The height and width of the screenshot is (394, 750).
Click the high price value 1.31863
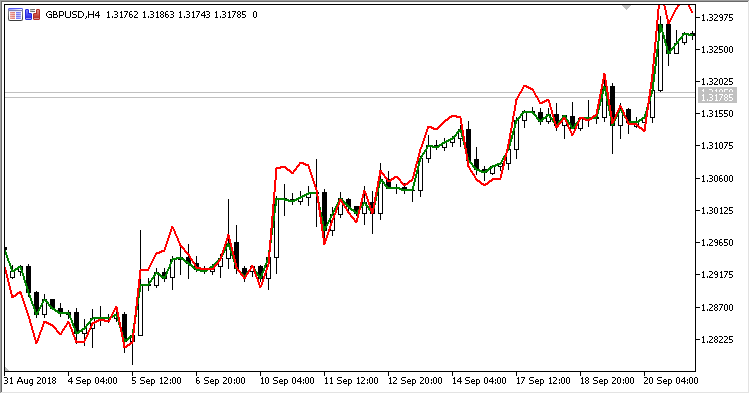(x=158, y=15)
